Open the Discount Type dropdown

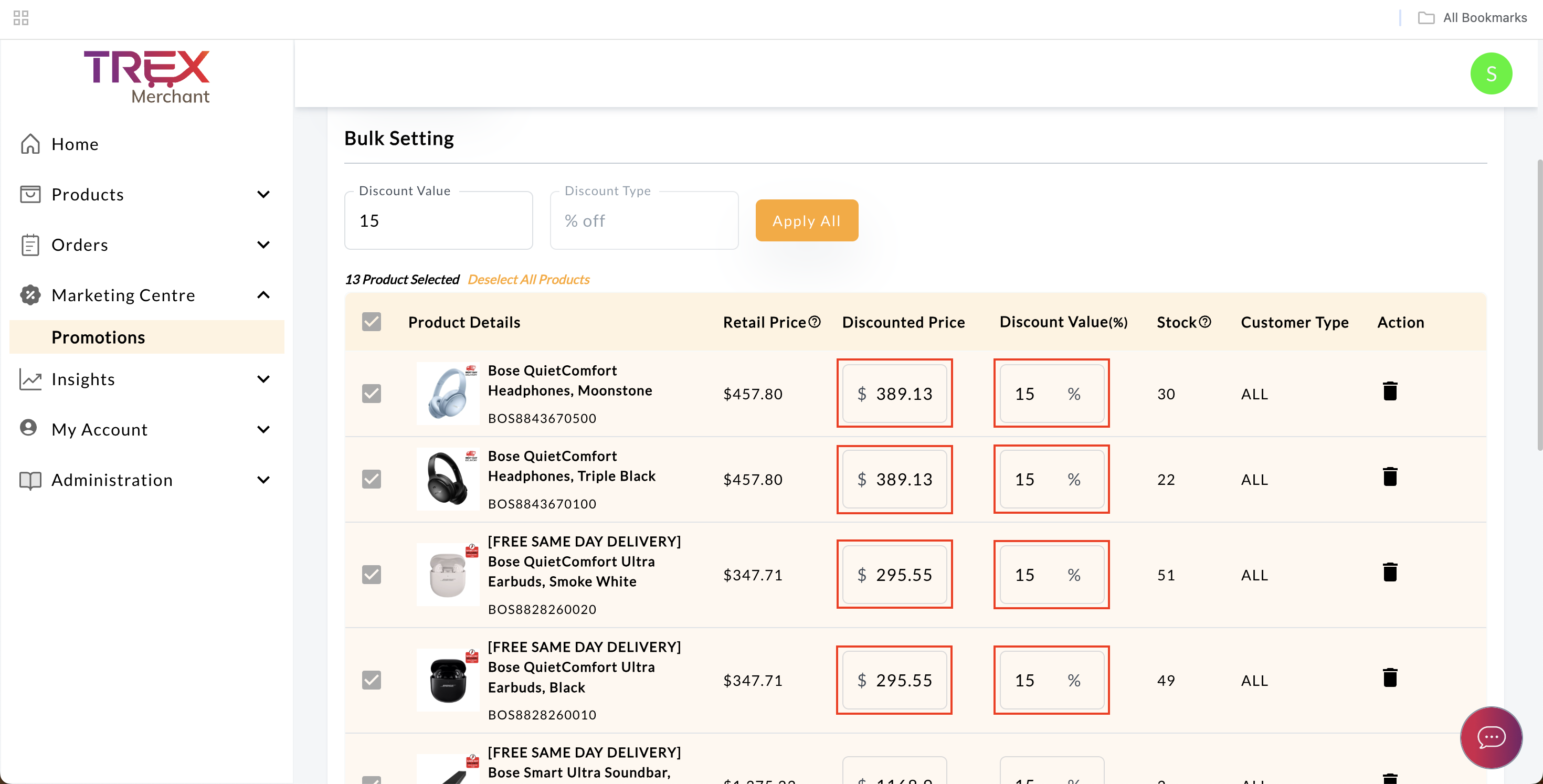[x=644, y=220]
